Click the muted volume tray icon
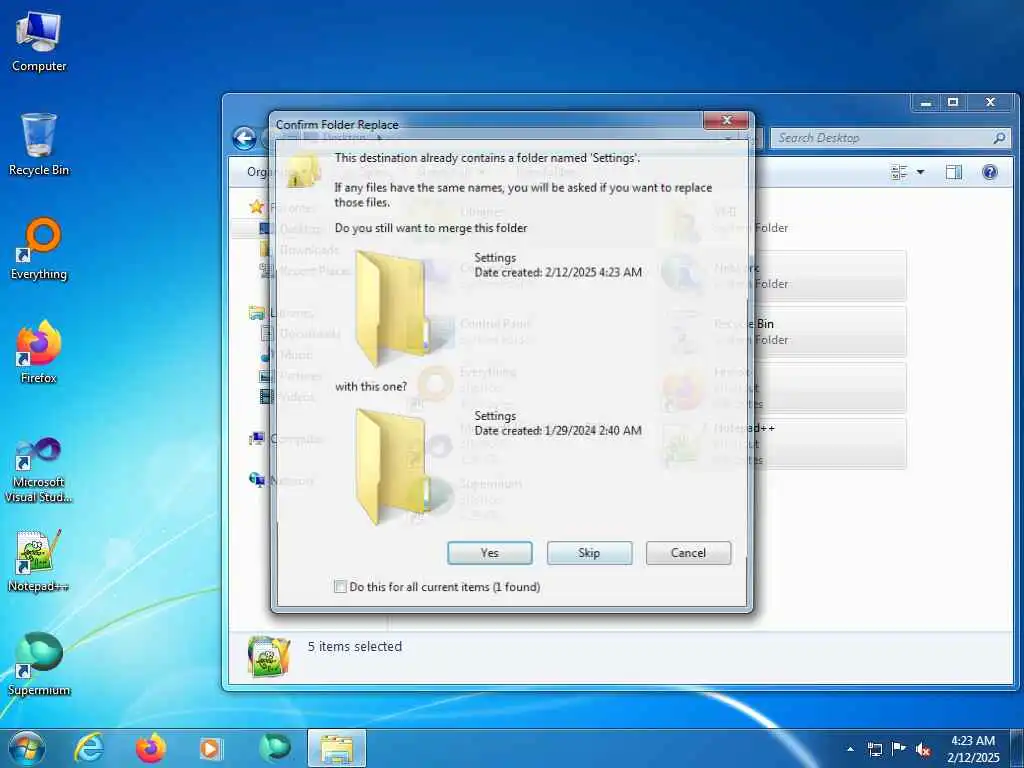This screenshot has height=768, width=1024. 923,749
